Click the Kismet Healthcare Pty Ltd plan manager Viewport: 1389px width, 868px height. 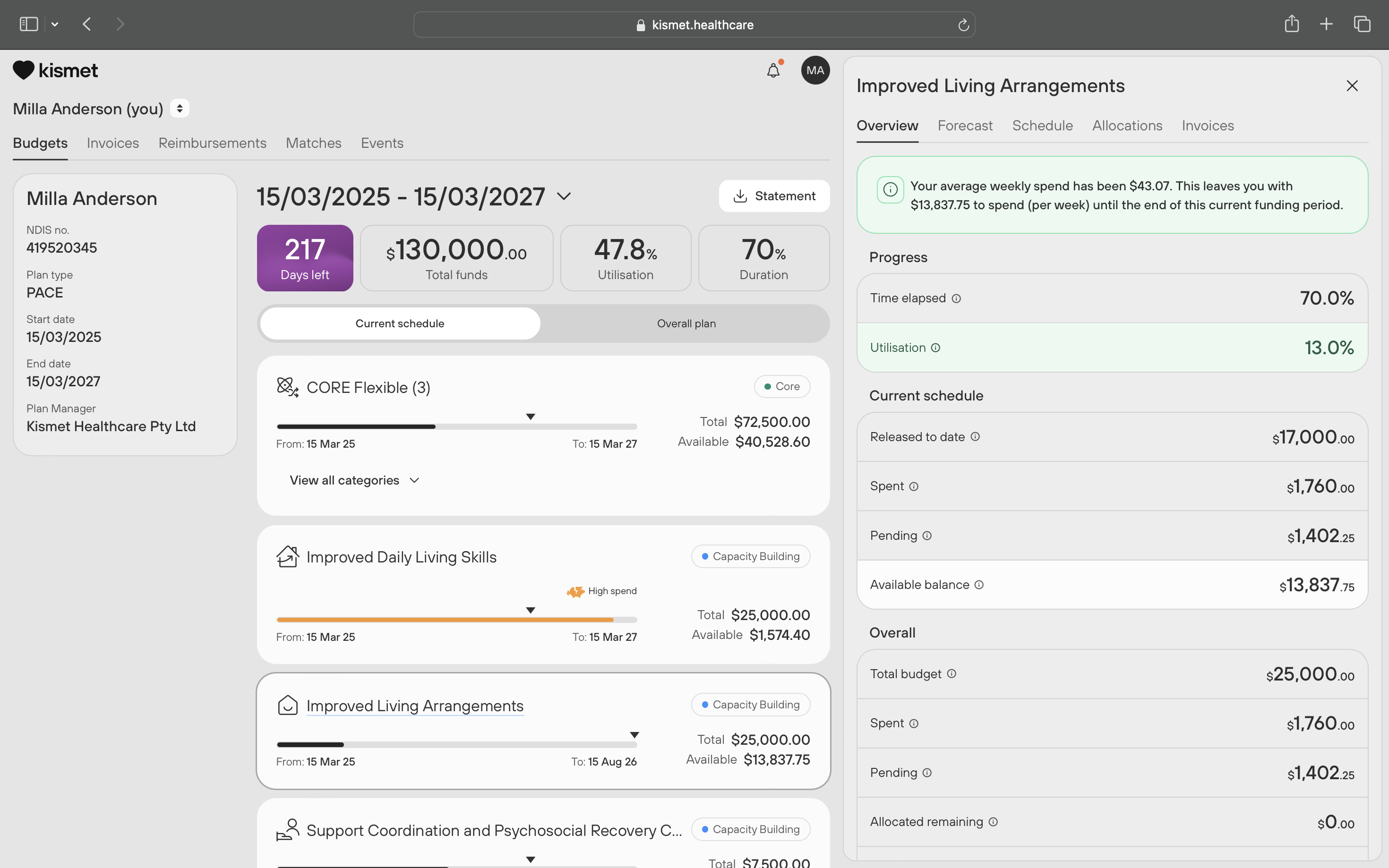[111, 426]
